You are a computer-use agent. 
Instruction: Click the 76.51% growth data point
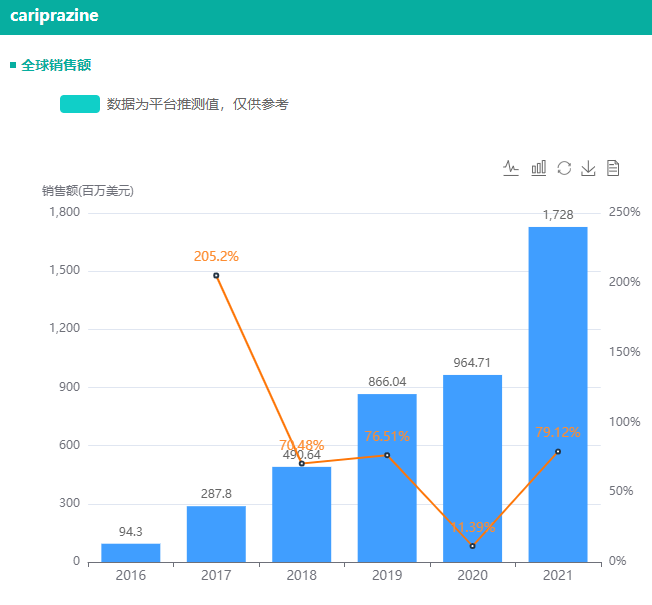click(x=387, y=455)
